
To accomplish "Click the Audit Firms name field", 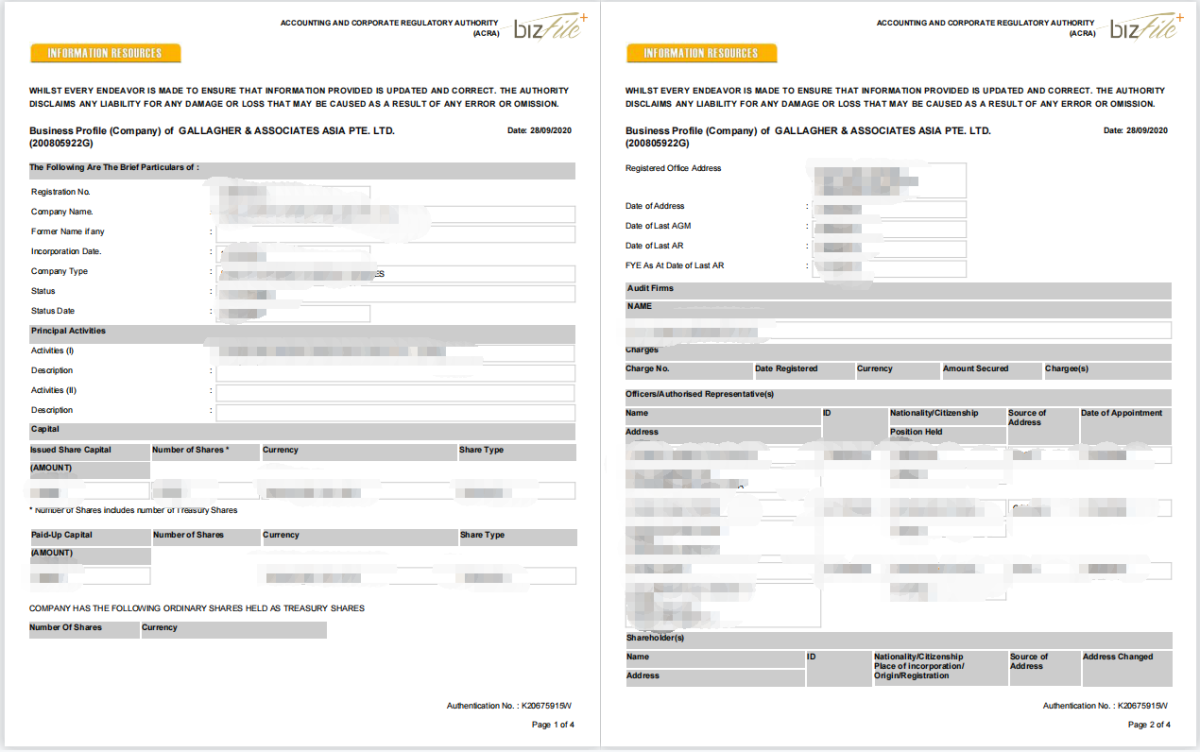I will (897, 330).
